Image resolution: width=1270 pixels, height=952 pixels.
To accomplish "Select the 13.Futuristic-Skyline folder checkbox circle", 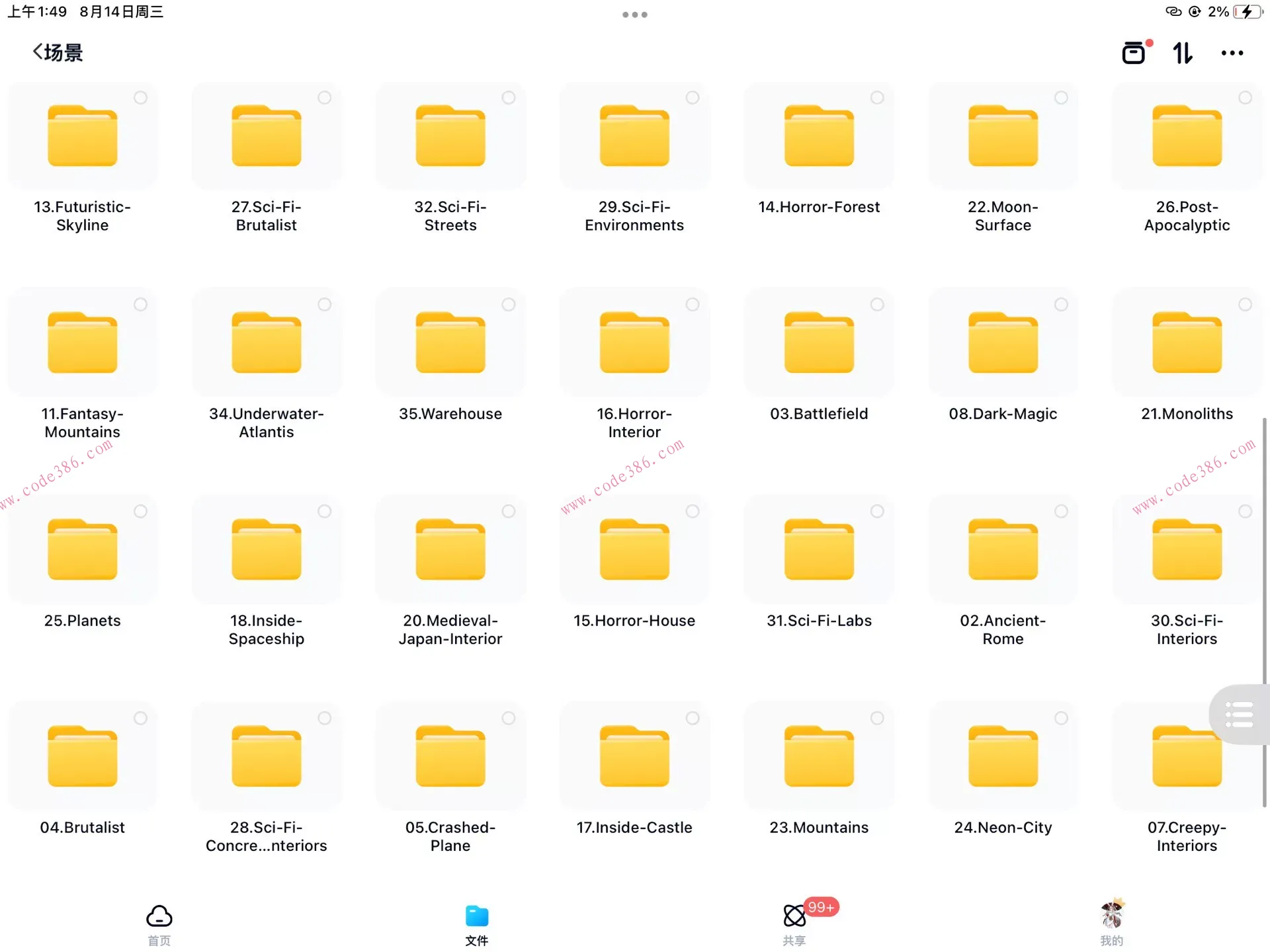I will [140, 98].
